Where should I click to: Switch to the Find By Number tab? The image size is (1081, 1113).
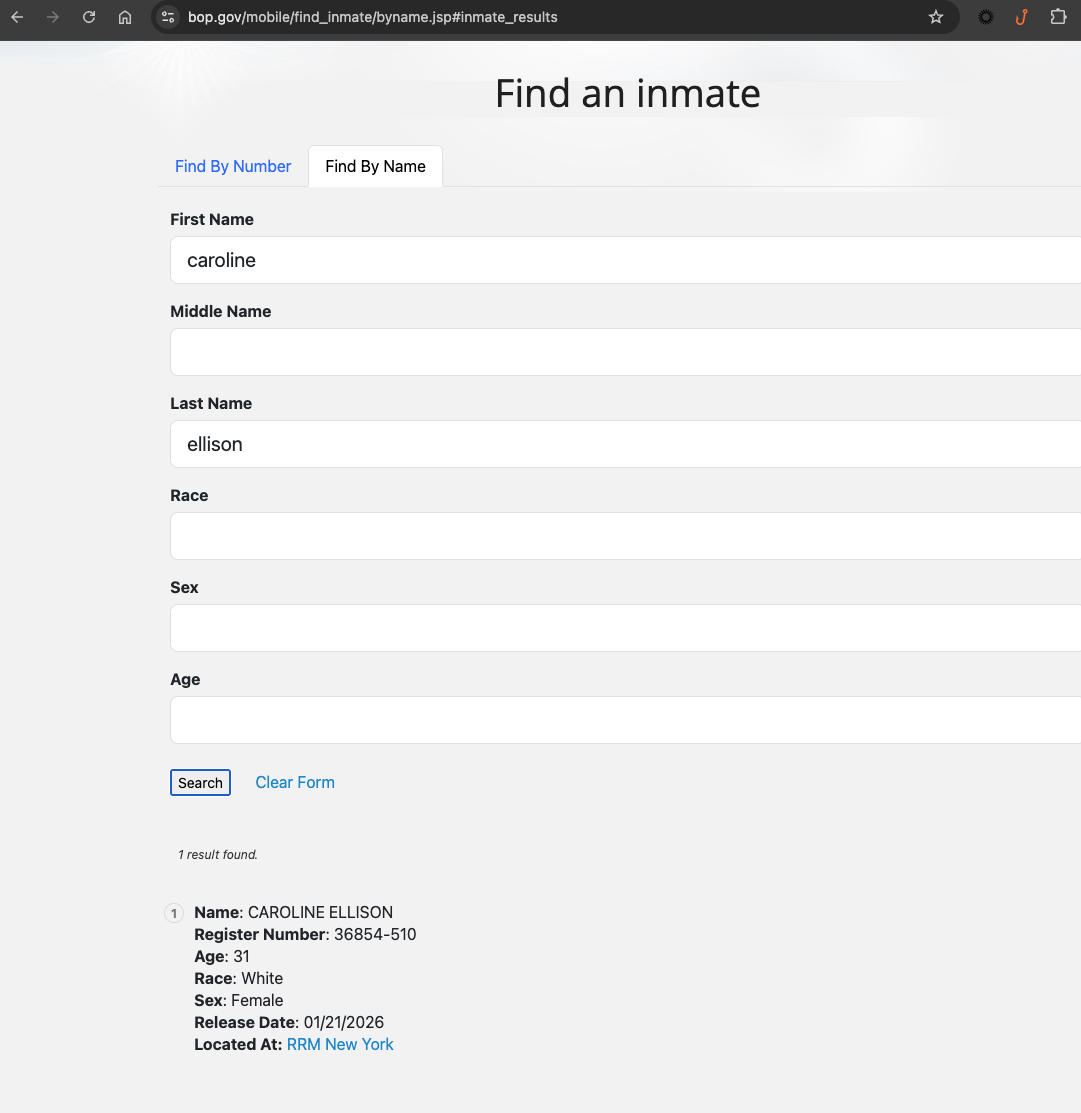click(x=233, y=166)
